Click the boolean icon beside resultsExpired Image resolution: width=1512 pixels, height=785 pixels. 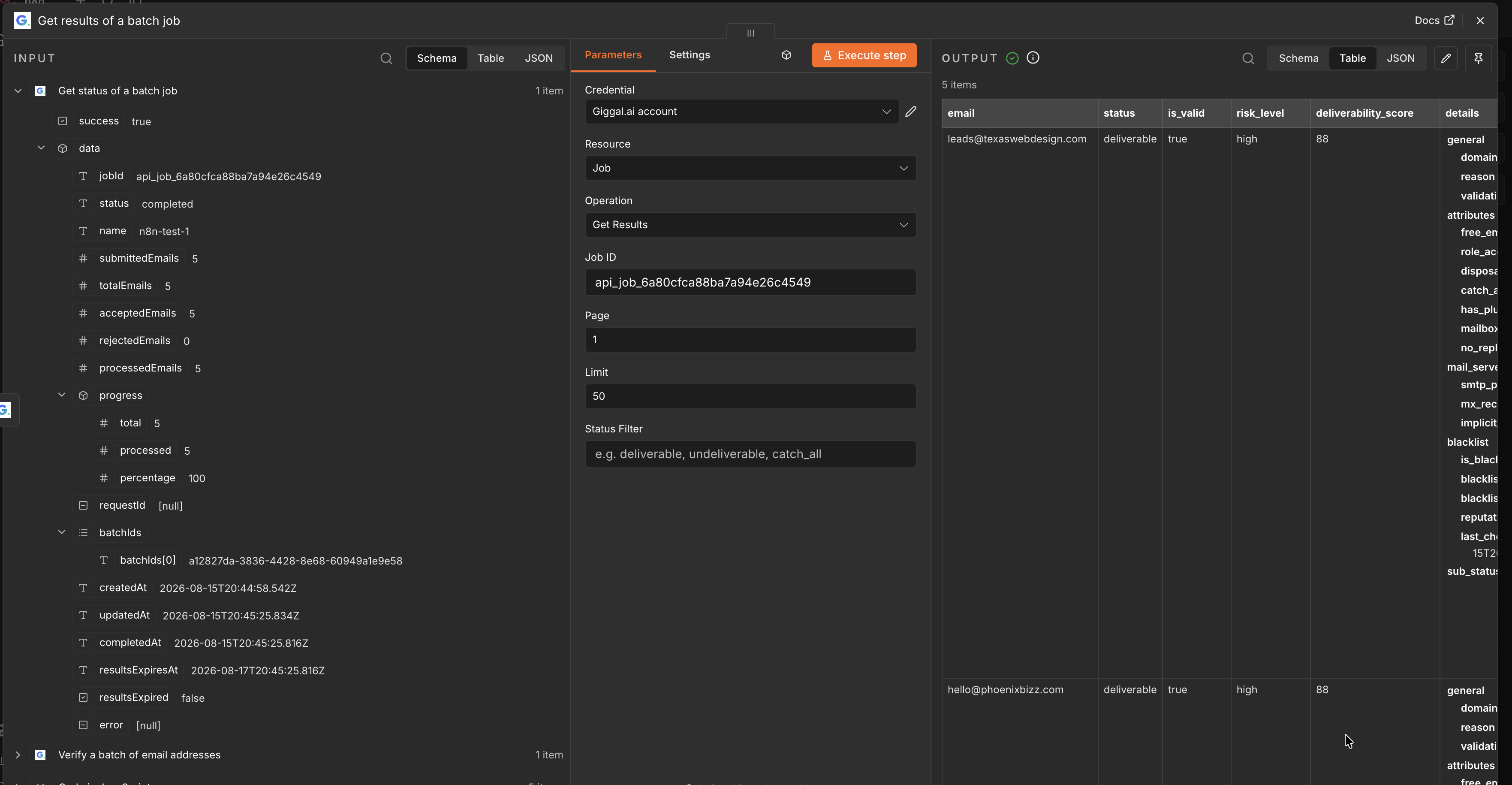[x=83, y=697]
